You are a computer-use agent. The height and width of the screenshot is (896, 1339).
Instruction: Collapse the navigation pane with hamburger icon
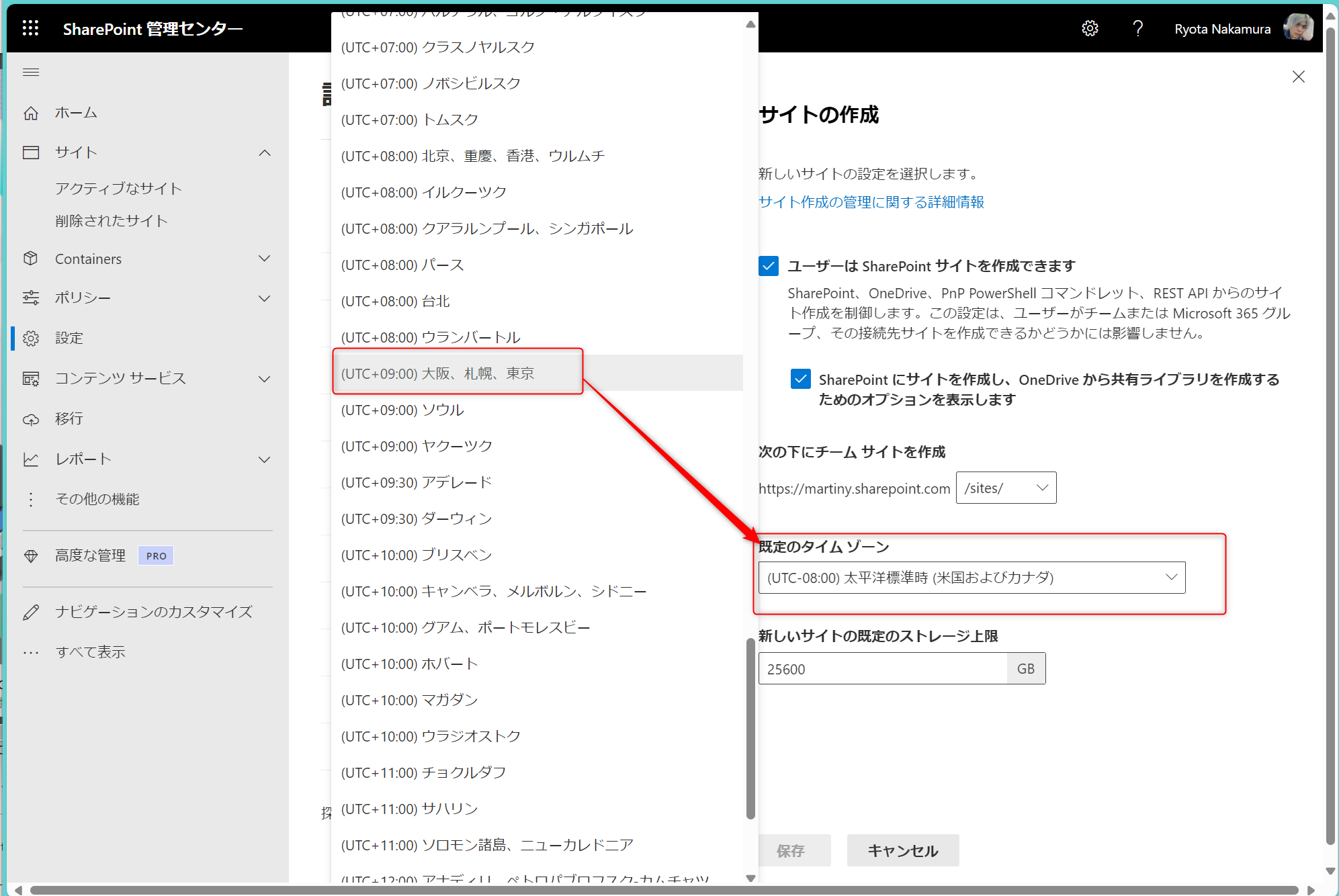point(30,72)
